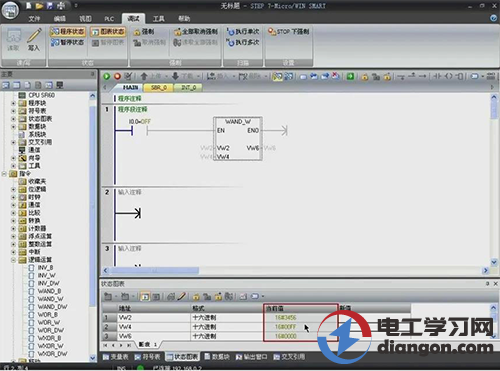Toggle pause status icon in editor toolbar
500x371 pixels.
coord(288,76)
